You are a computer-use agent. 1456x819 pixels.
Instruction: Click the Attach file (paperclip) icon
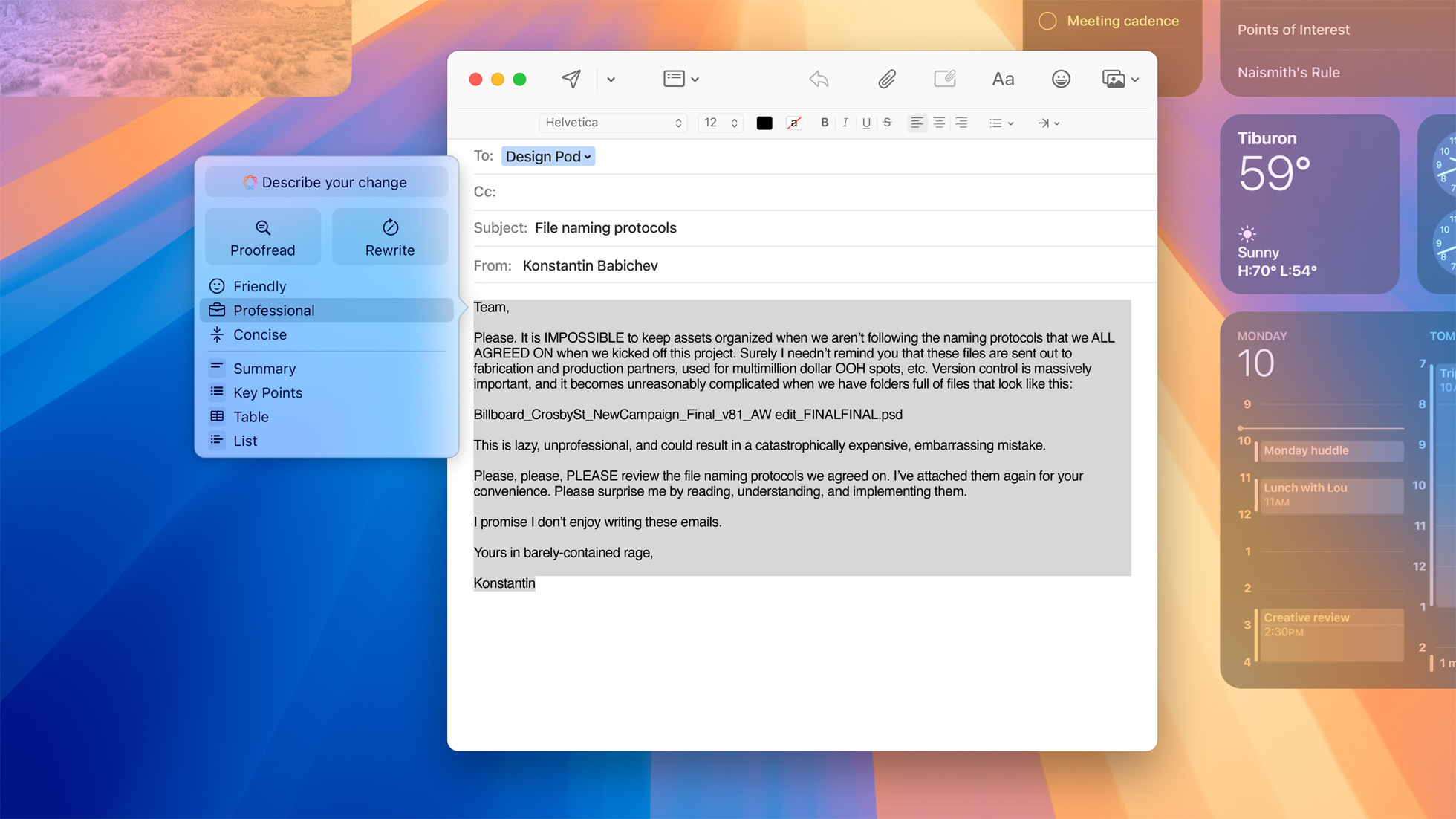(x=885, y=78)
